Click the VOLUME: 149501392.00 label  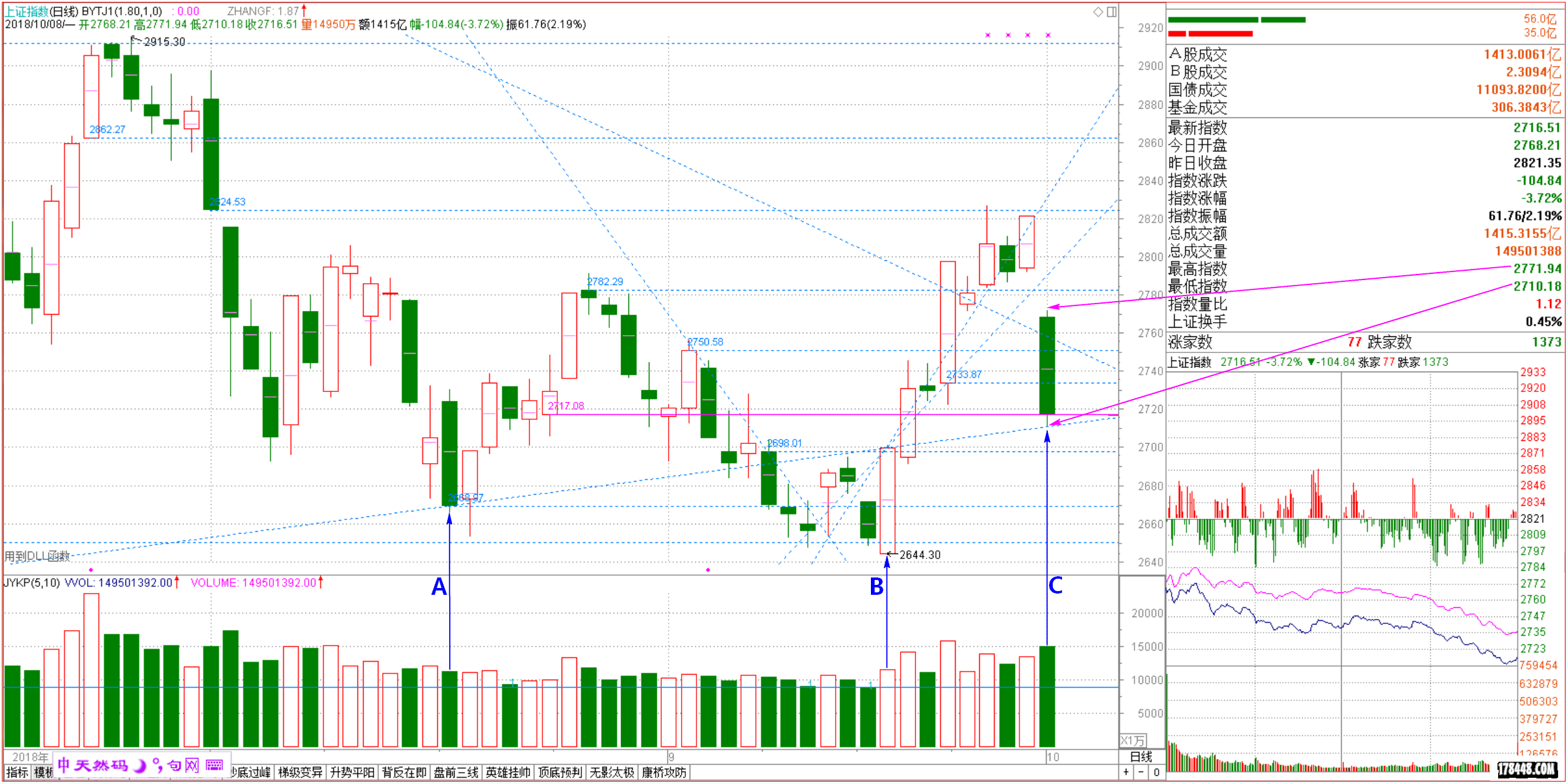(254, 582)
